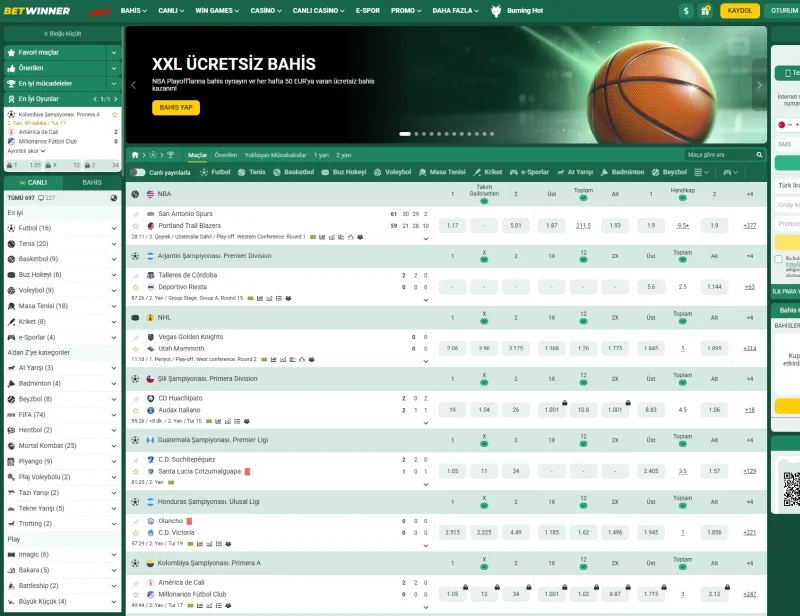
Task: Select the Maçlar tab
Action: pyautogui.click(x=197, y=155)
